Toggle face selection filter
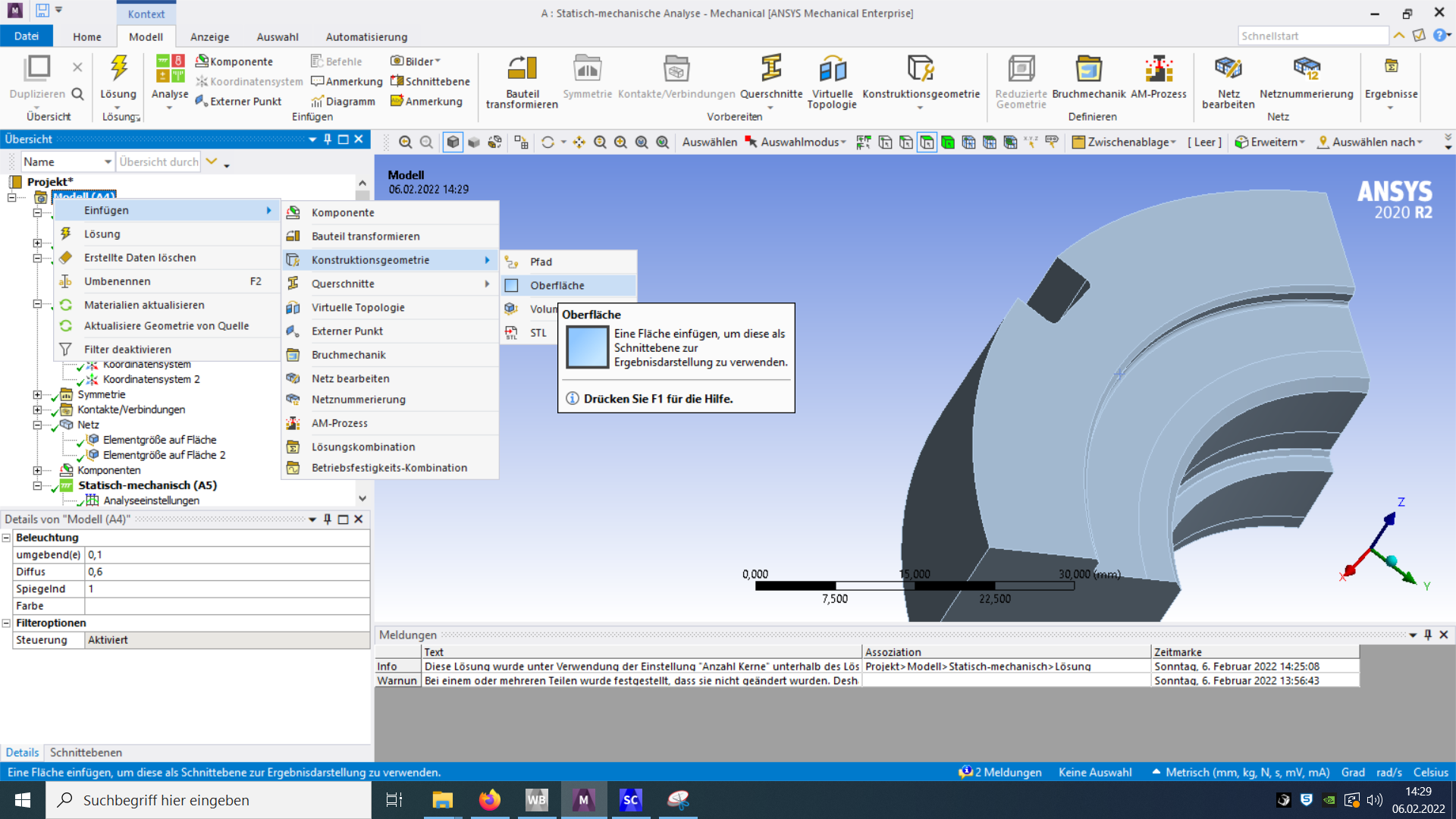 (x=927, y=142)
